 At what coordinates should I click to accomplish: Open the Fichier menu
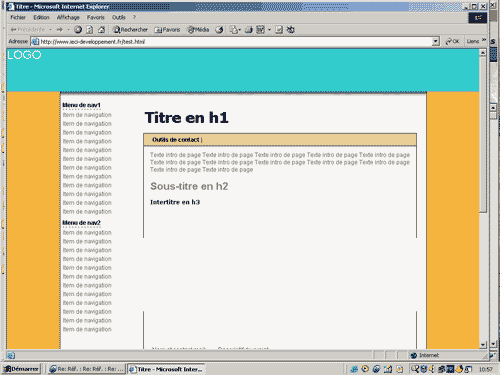point(18,17)
